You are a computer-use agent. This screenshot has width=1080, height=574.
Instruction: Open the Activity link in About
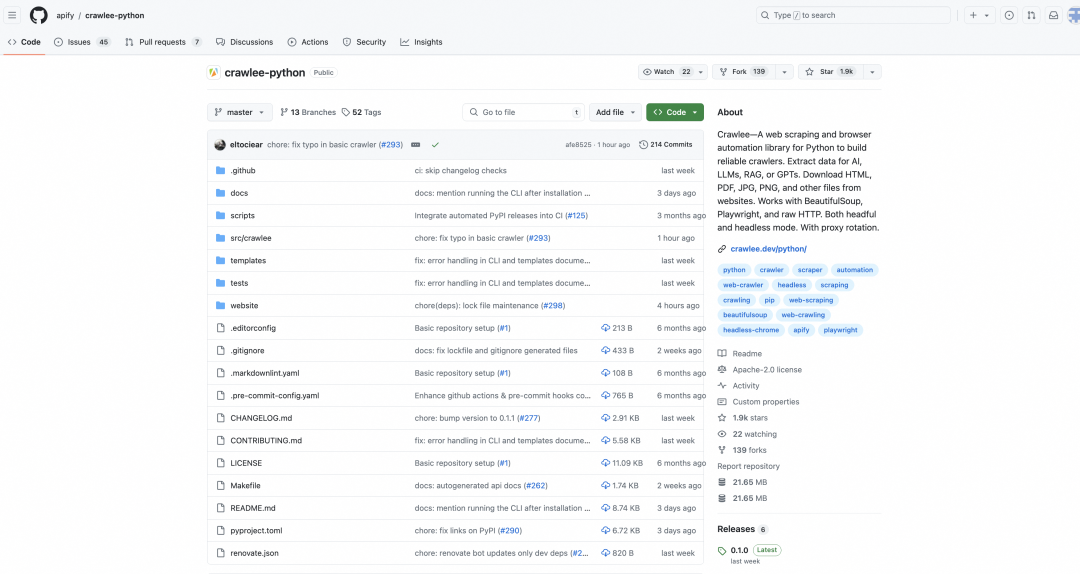[x=745, y=386]
